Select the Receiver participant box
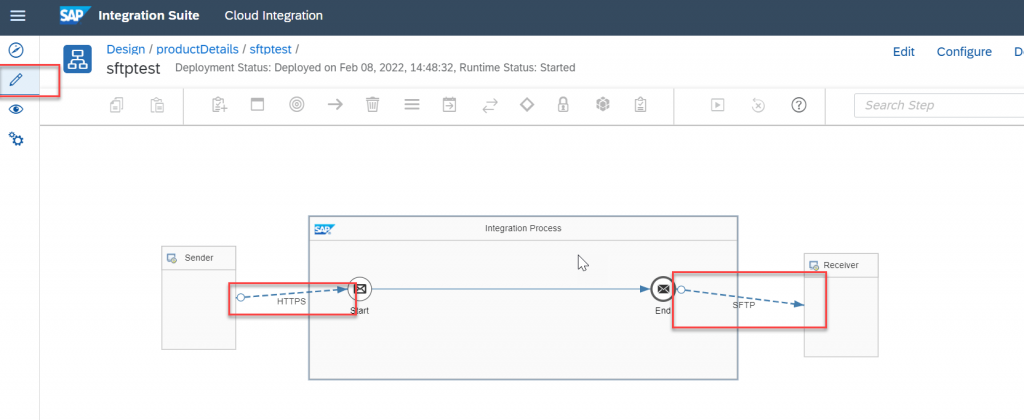 (x=841, y=305)
